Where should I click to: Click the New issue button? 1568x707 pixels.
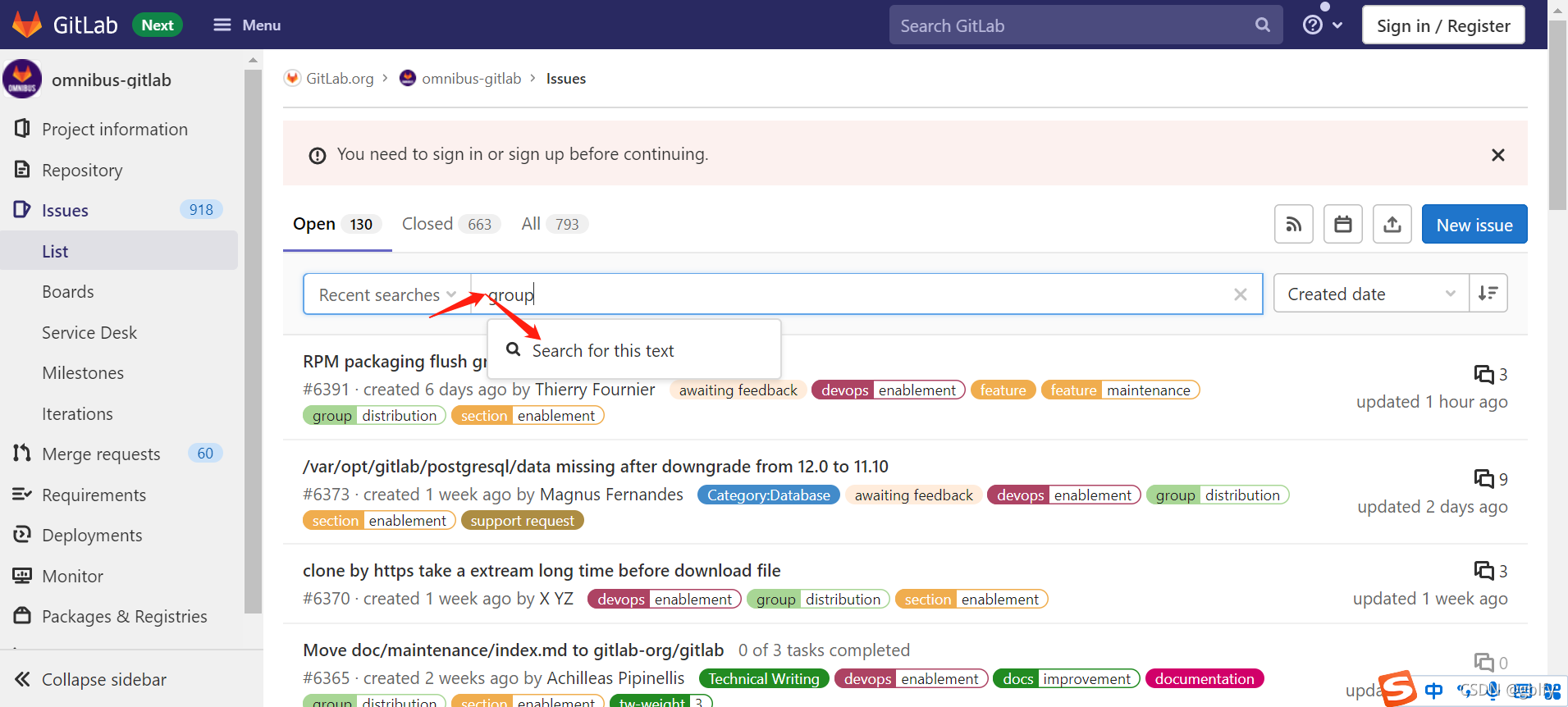click(1474, 224)
